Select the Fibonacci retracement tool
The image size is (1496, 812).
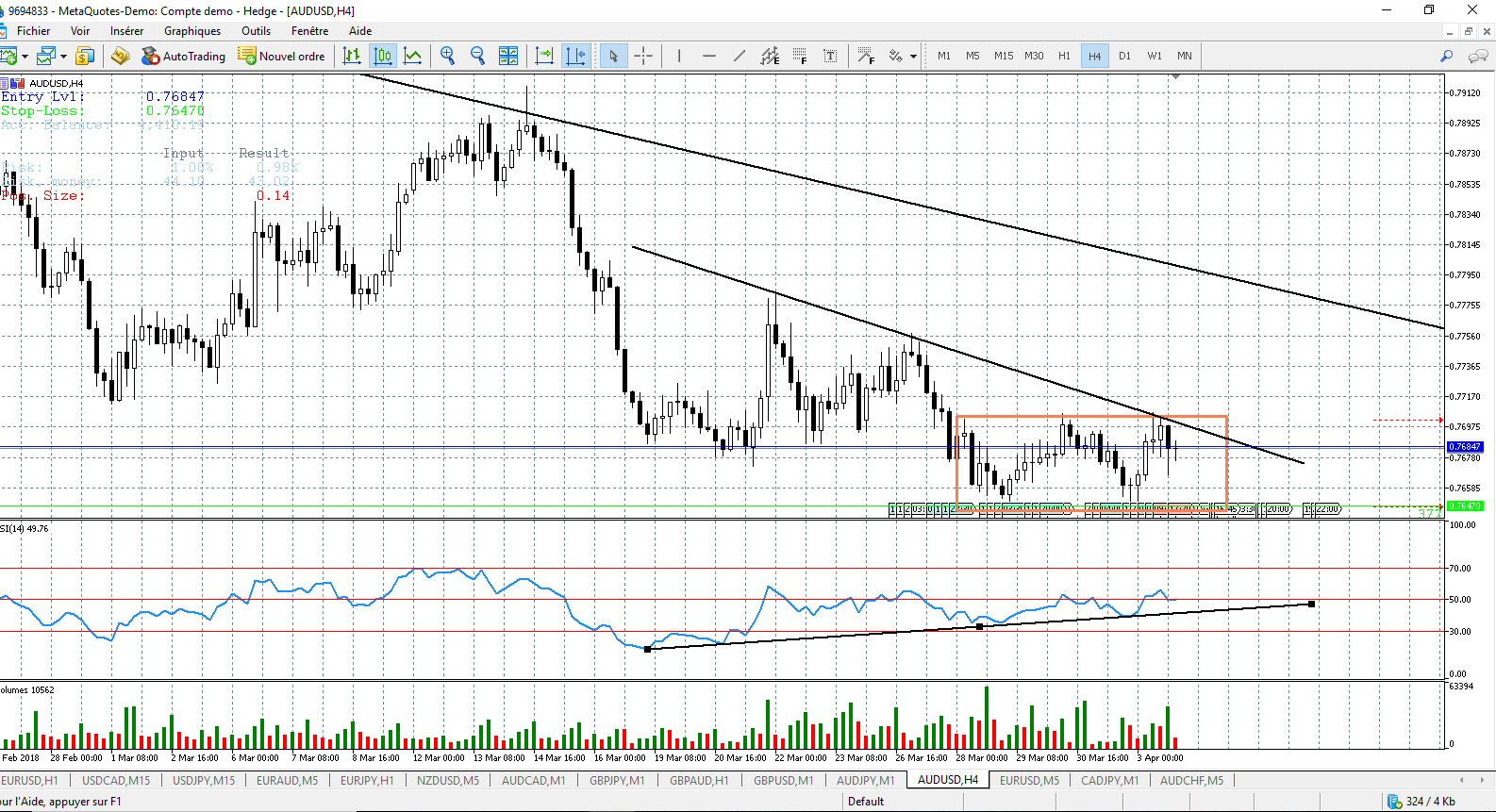point(800,57)
